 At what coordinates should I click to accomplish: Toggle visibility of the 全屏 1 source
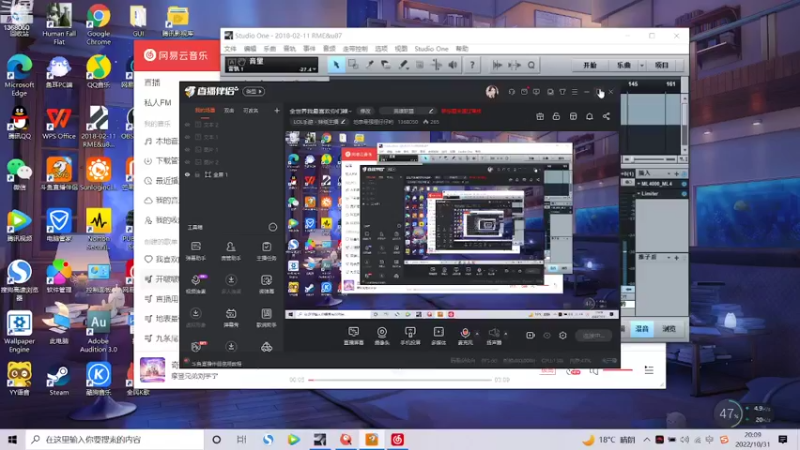click(x=187, y=174)
